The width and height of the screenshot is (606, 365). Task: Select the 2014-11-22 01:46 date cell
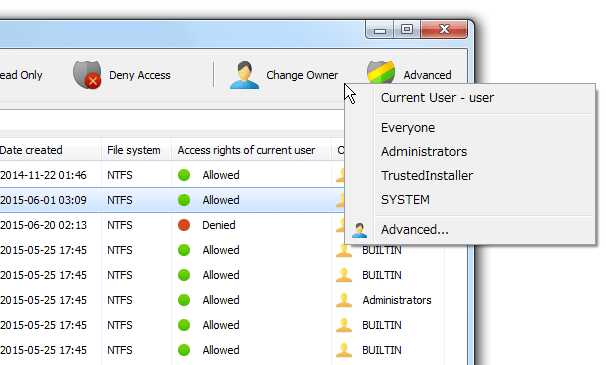(x=43, y=175)
